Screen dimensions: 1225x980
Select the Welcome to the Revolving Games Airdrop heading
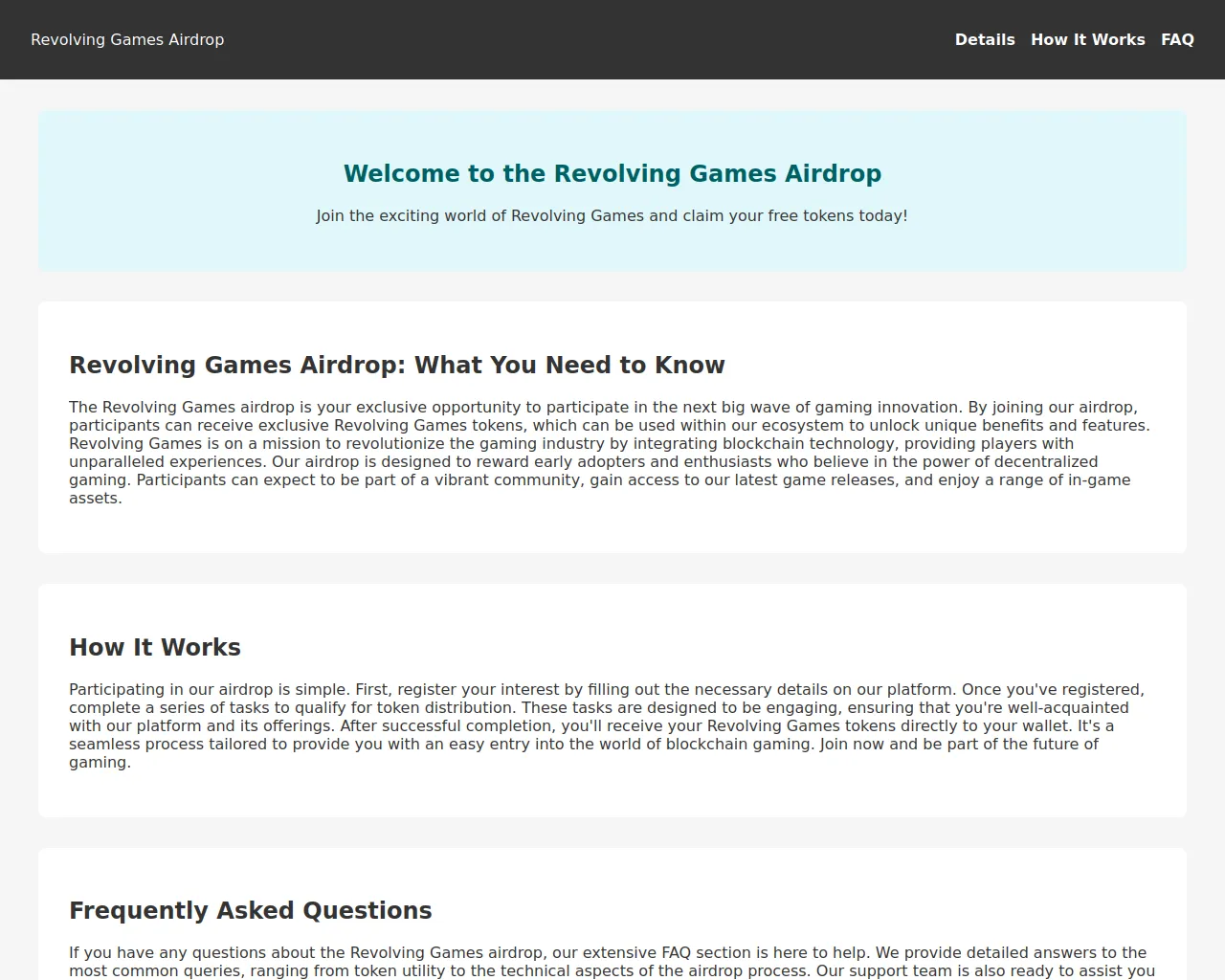[x=612, y=173]
